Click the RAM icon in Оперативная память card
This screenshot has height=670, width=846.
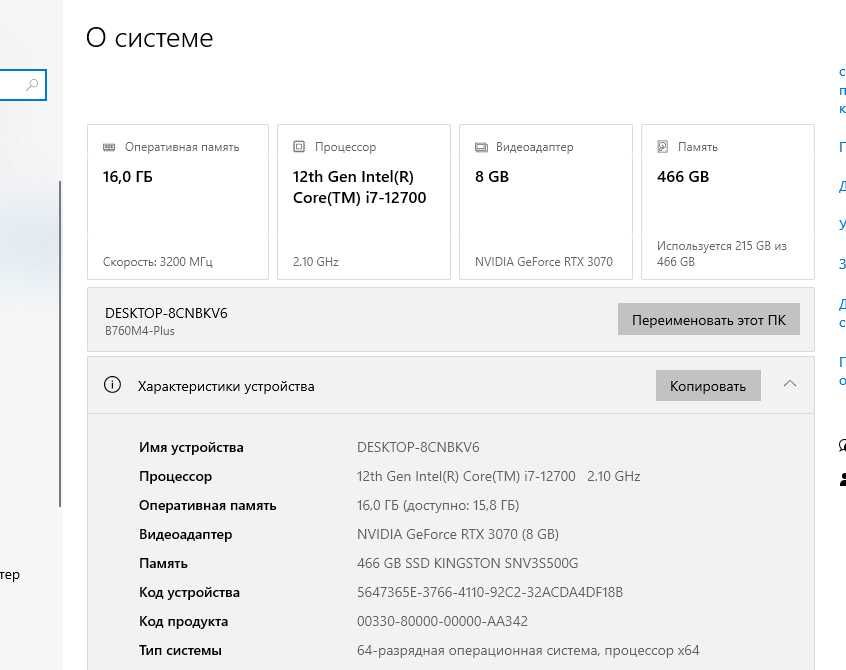click(109, 147)
